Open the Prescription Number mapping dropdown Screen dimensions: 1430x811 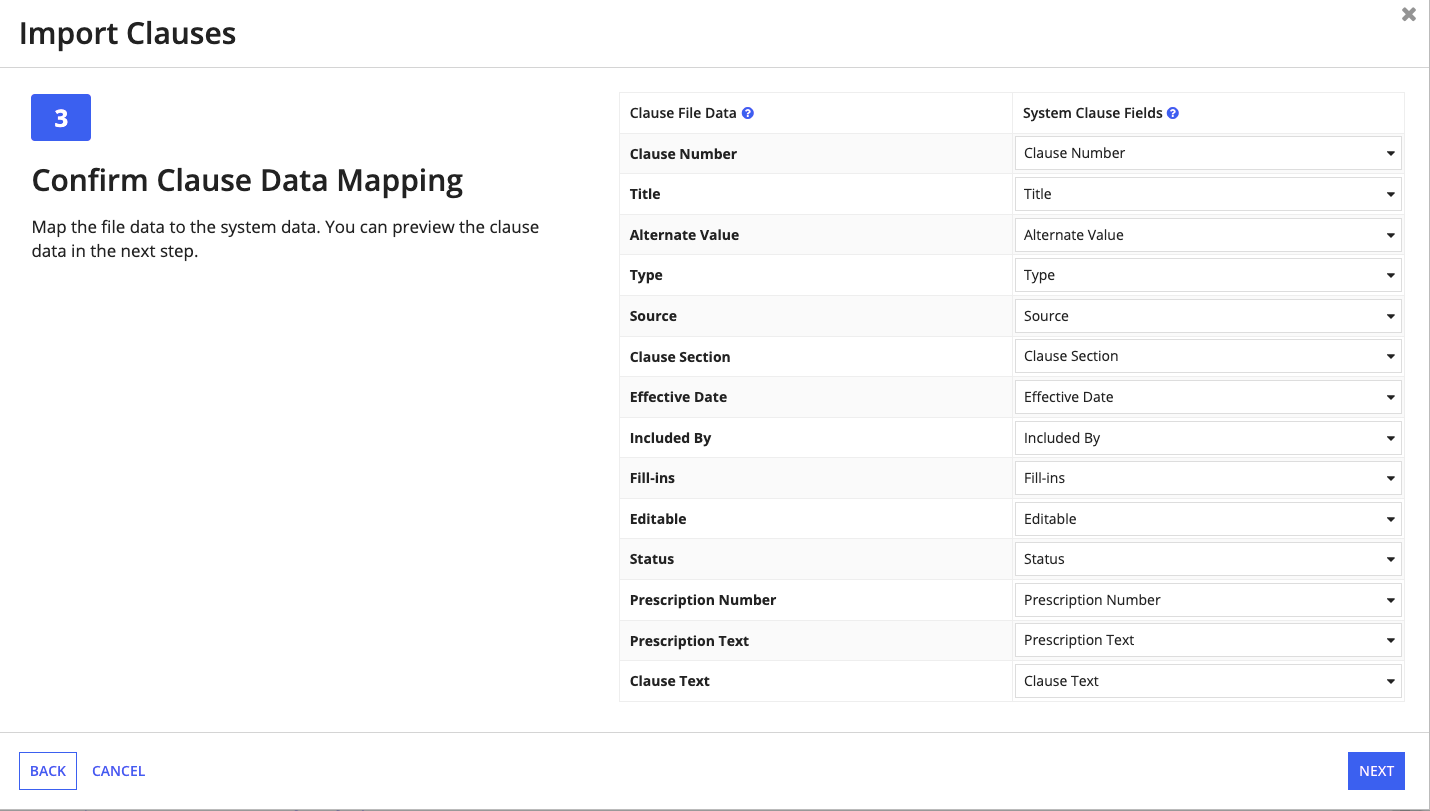tap(1208, 600)
